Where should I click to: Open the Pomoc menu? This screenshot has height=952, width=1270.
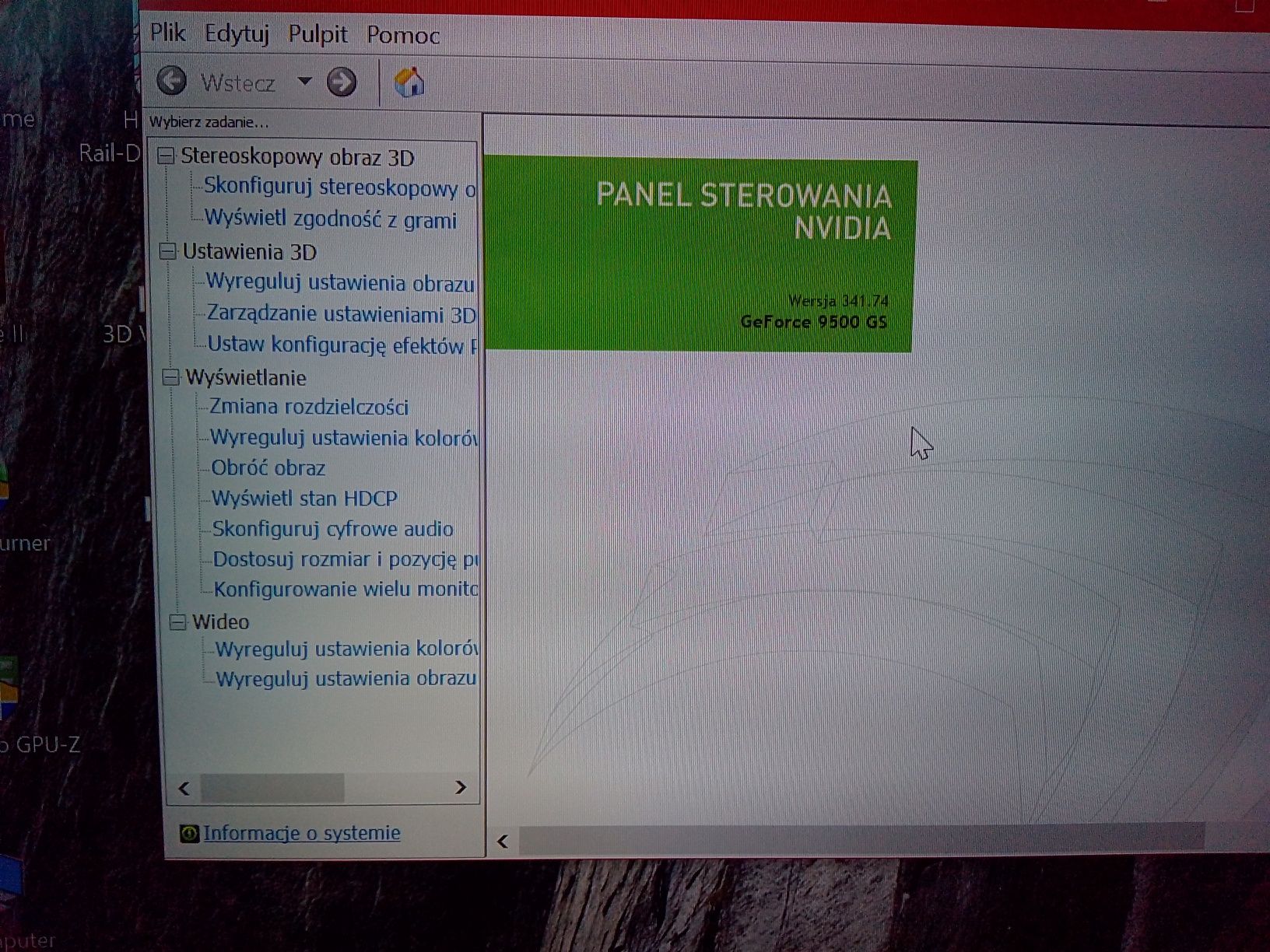(x=403, y=35)
